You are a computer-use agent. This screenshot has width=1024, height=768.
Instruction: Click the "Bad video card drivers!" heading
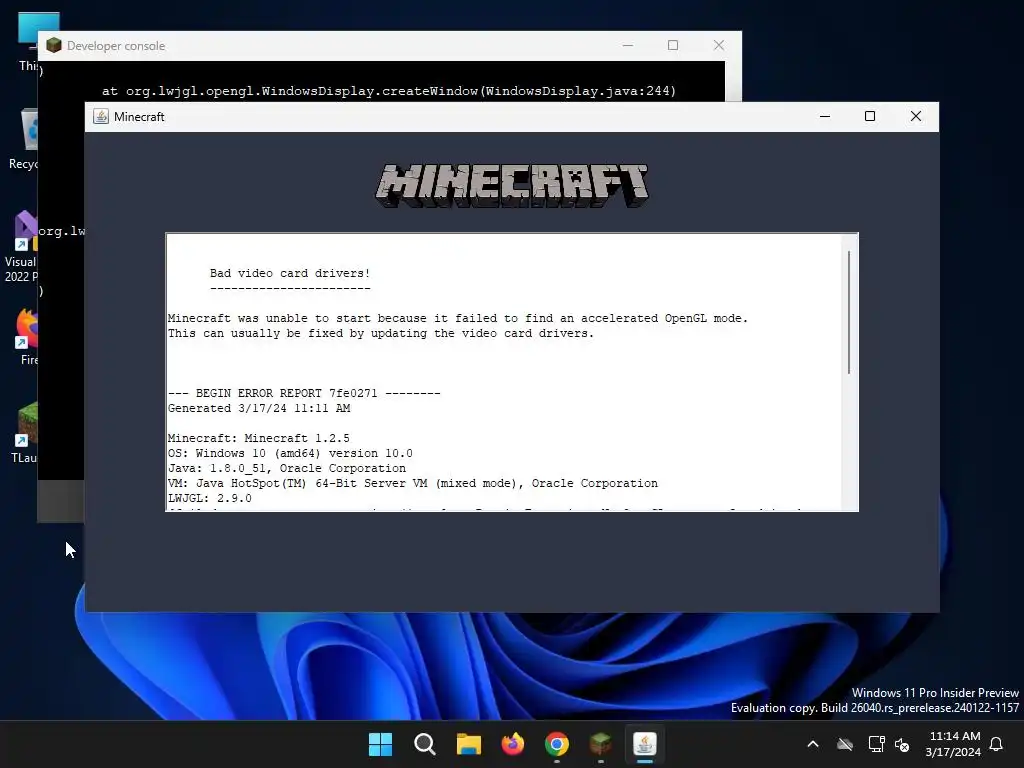(290, 273)
